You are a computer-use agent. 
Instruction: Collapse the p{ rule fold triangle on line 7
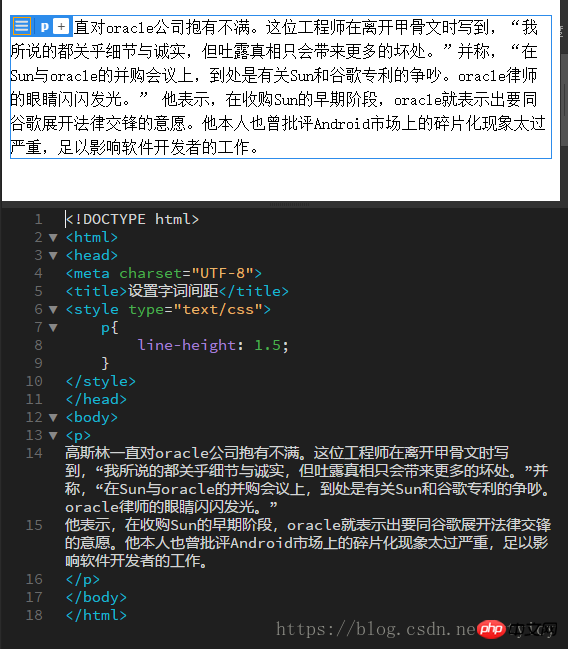(53, 328)
